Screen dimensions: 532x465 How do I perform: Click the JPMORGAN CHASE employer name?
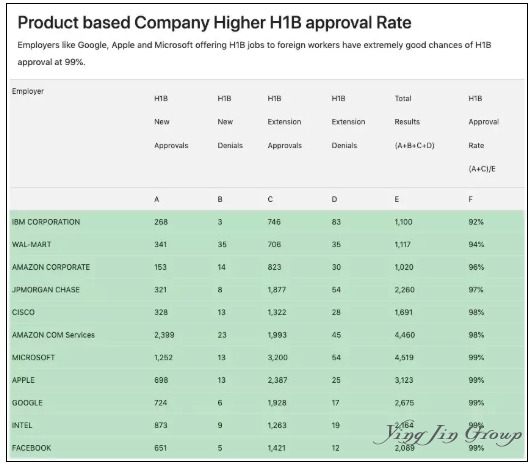click(46, 290)
